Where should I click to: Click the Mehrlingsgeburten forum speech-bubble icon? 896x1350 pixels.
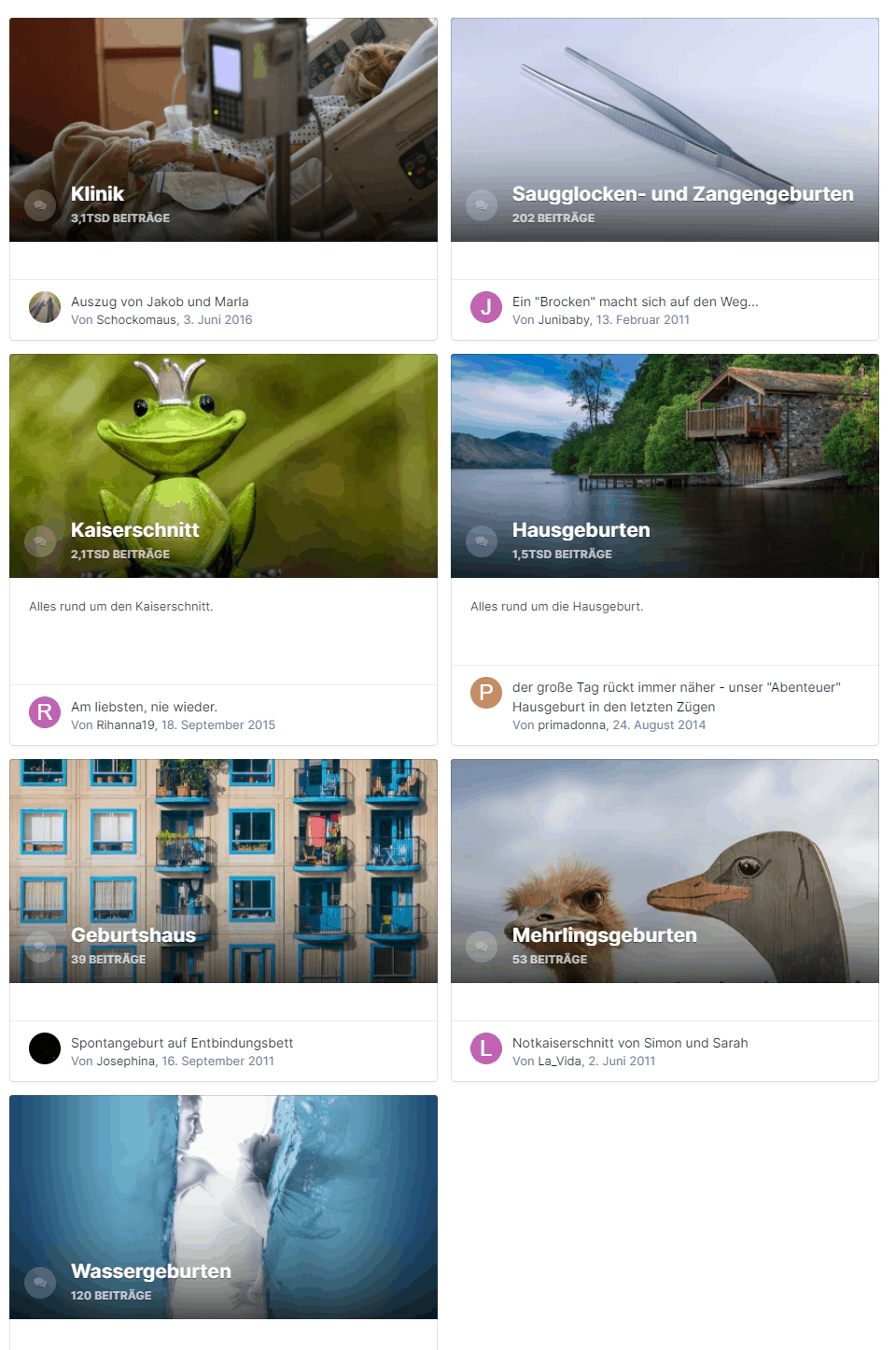[x=482, y=947]
